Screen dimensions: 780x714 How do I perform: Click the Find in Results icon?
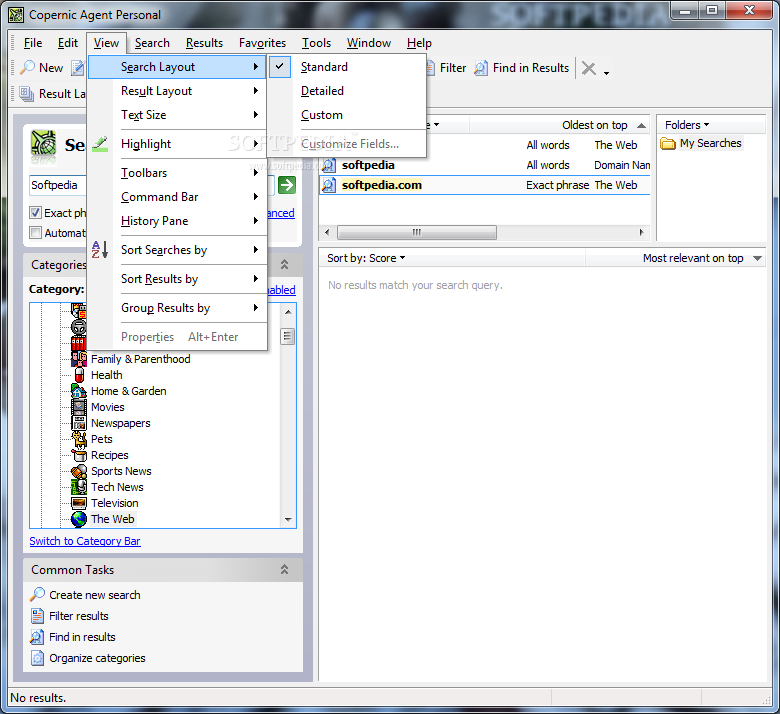(x=481, y=68)
